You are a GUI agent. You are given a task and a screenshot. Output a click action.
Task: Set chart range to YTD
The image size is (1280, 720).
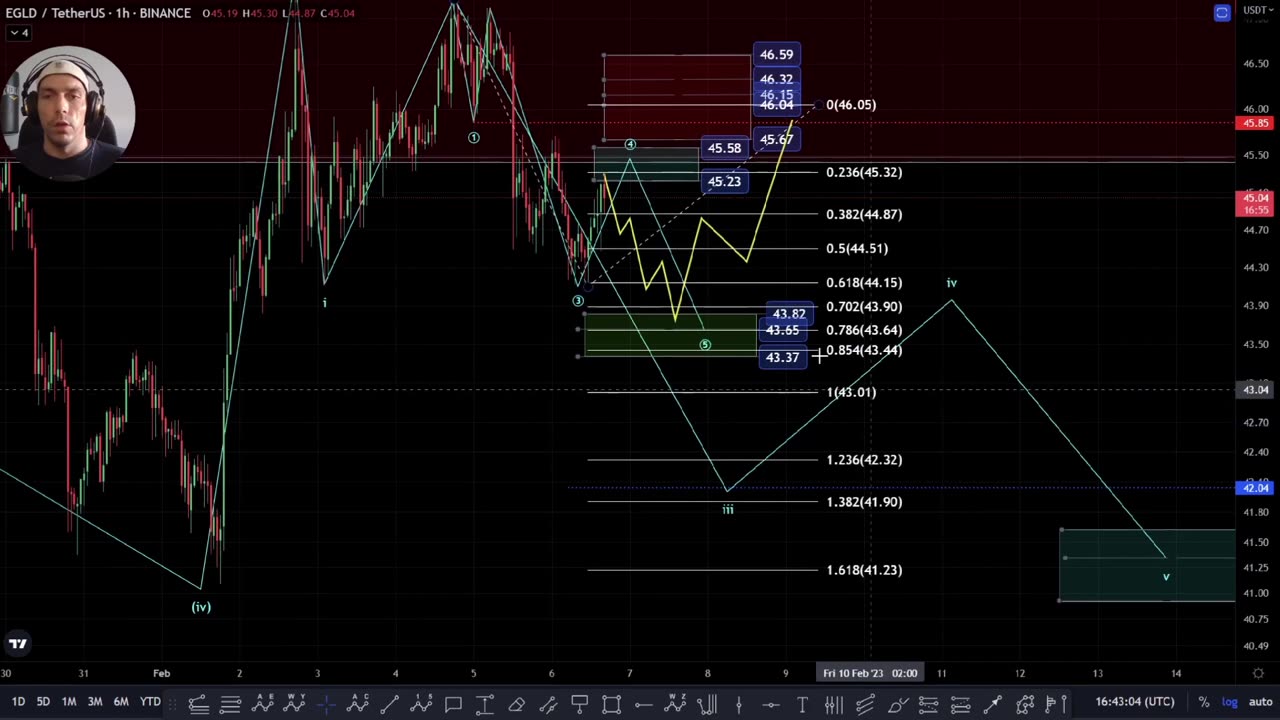pyautogui.click(x=150, y=702)
